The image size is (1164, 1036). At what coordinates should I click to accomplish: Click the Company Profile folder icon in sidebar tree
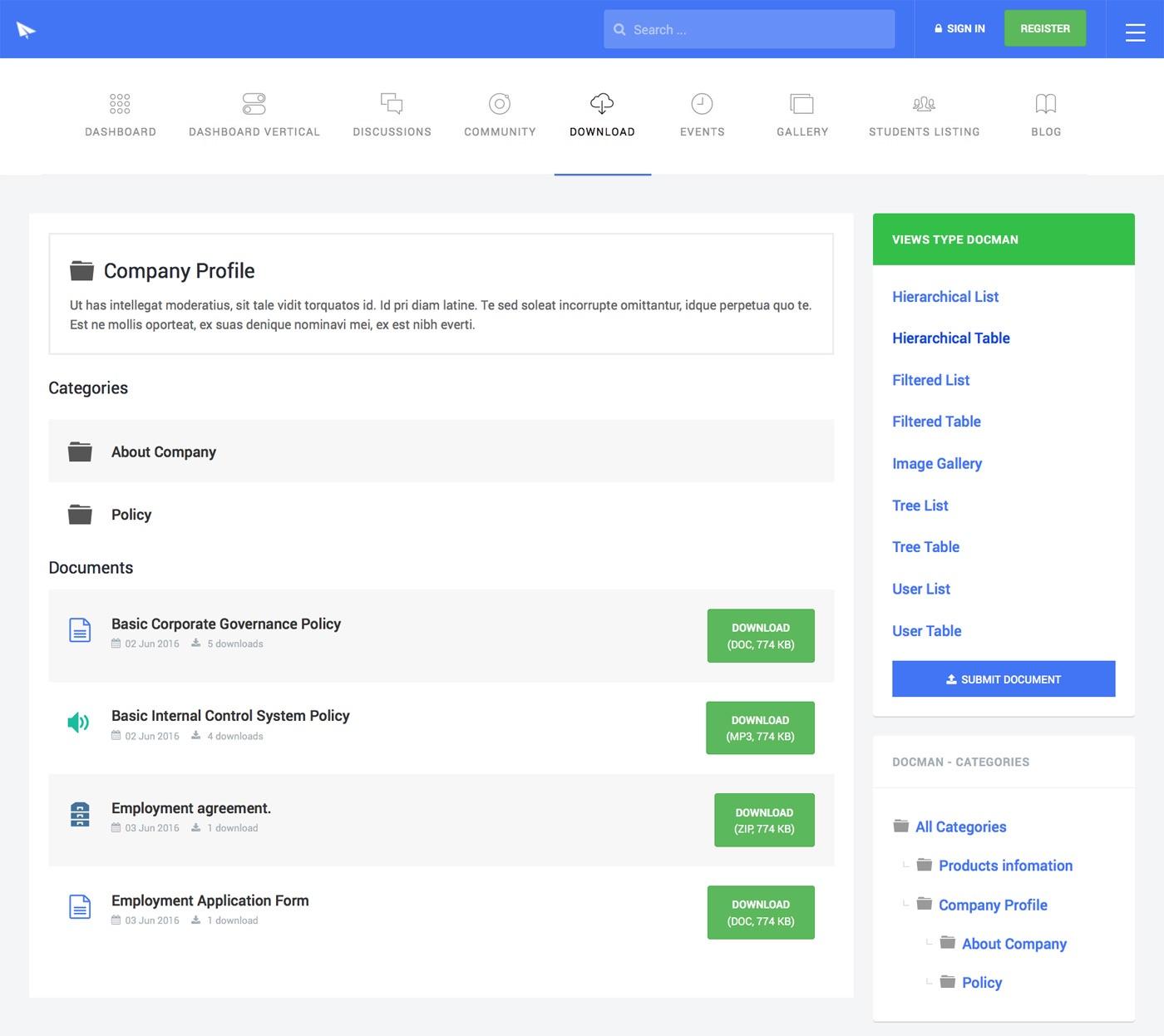click(925, 904)
